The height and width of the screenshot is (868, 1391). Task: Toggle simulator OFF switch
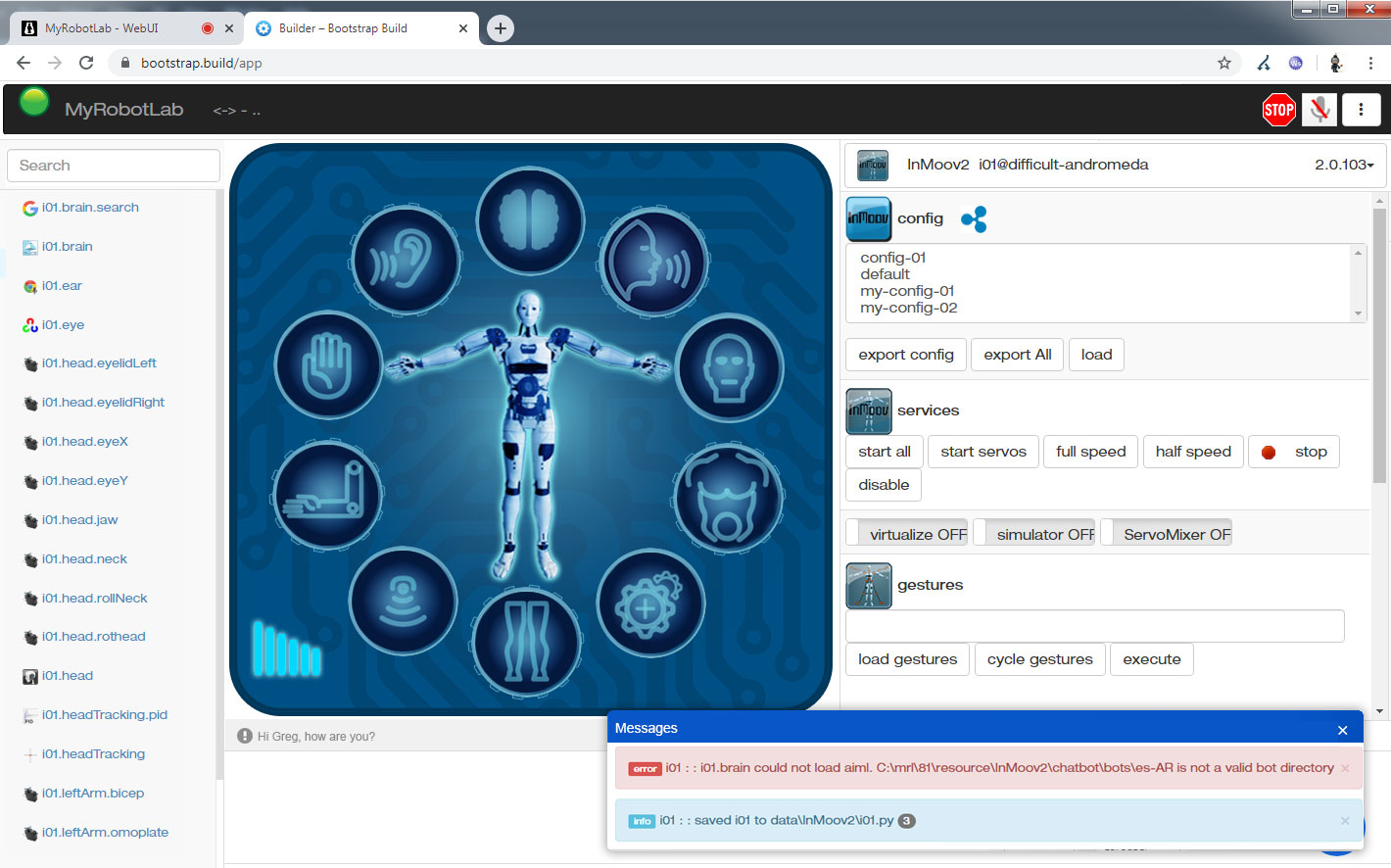pos(1034,534)
